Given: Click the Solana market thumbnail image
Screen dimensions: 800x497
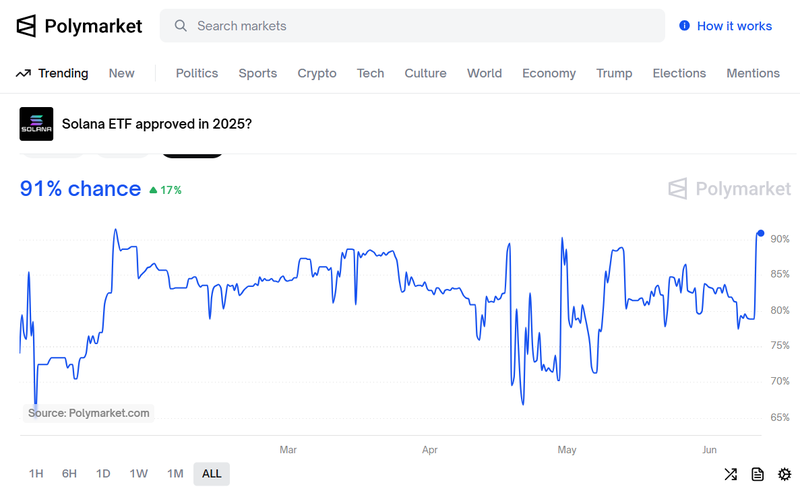Looking at the screenshot, I should (36, 124).
